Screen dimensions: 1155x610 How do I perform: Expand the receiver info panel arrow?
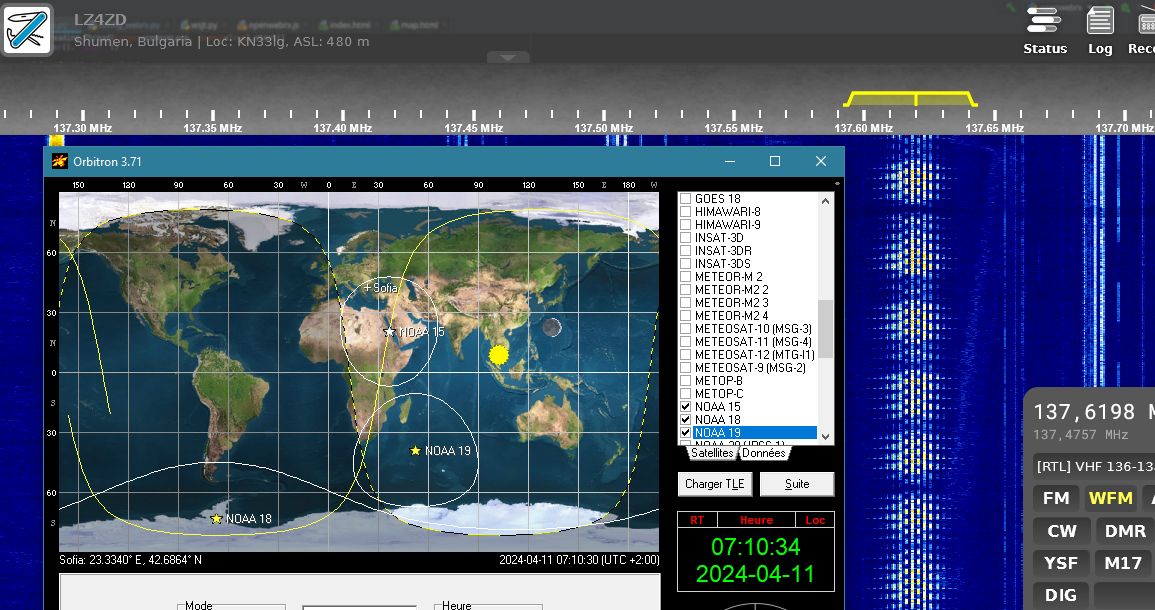[508, 58]
